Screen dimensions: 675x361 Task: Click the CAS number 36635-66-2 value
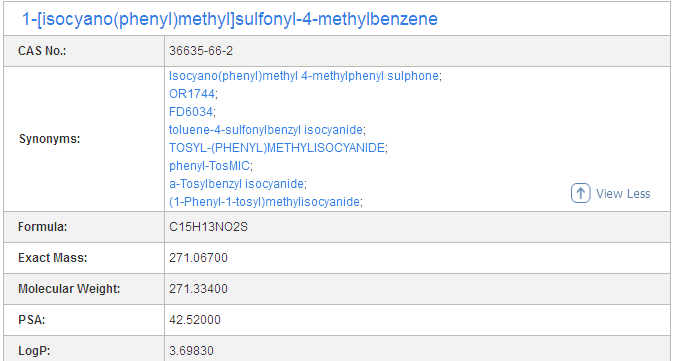pos(201,51)
